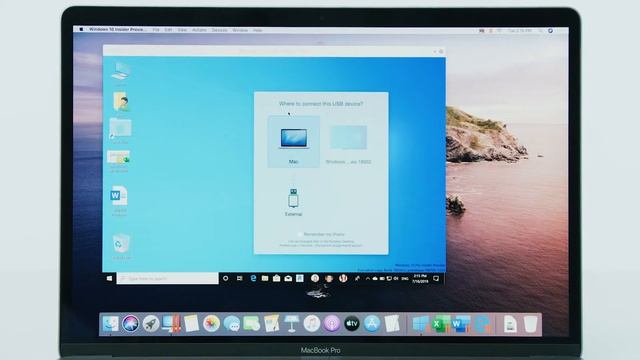The width and height of the screenshot is (640, 360).
Task: Open Cortana from the Windows taskbar
Action: pyautogui.click(x=225, y=278)
